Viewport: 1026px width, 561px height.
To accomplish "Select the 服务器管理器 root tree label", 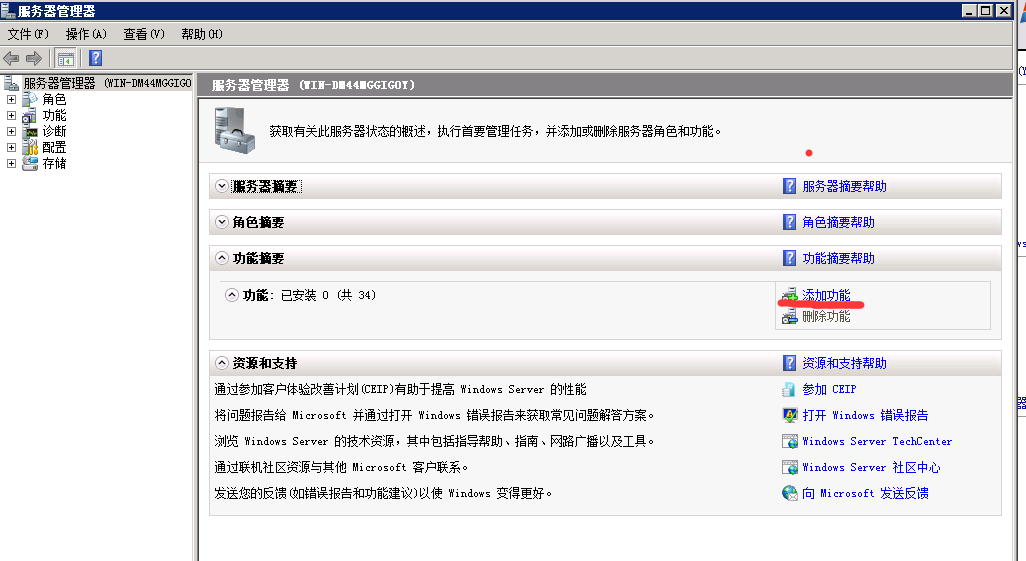I will [107, 83].
